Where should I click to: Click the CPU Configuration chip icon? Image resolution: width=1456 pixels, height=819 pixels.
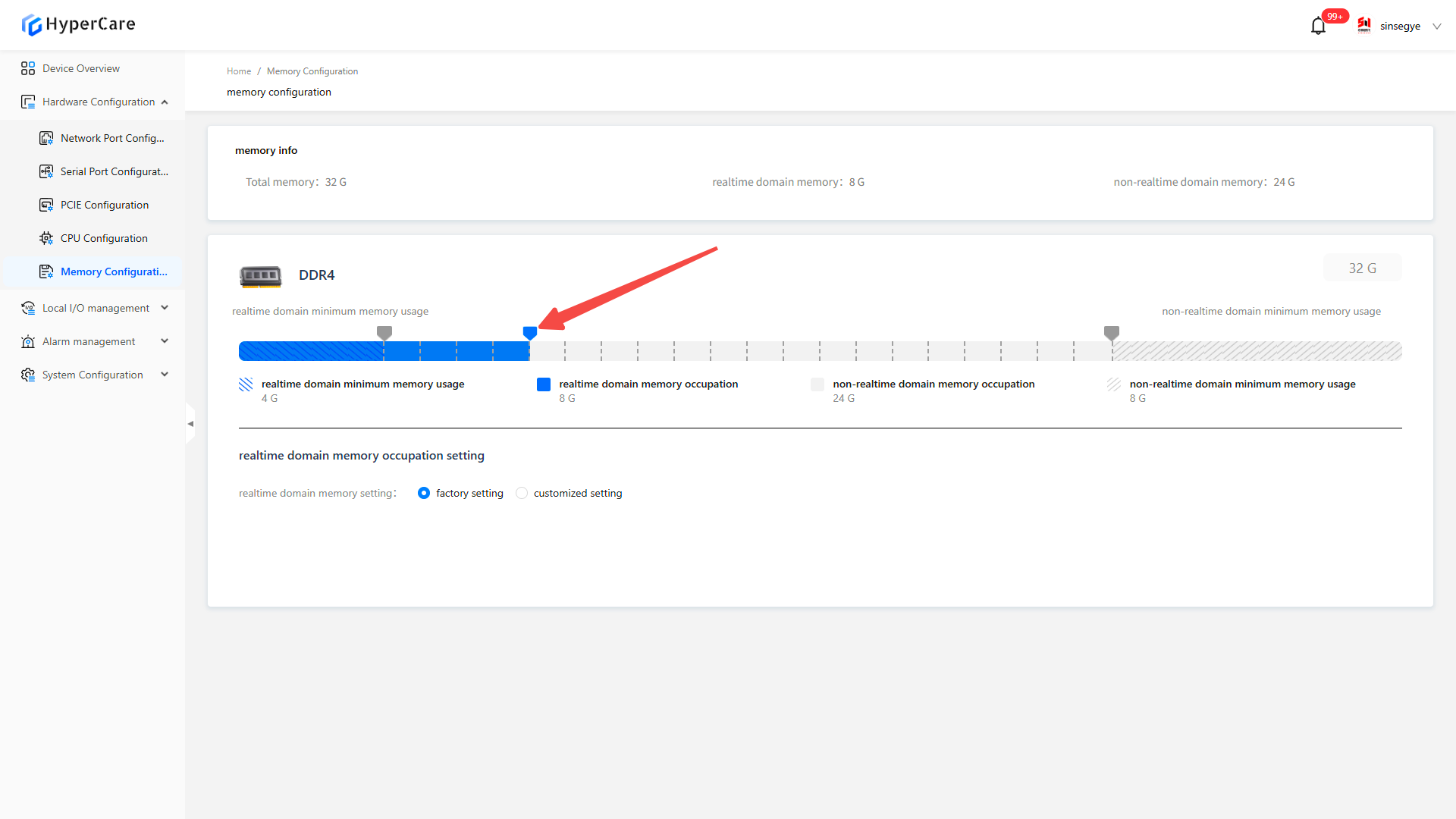[46, 238]
